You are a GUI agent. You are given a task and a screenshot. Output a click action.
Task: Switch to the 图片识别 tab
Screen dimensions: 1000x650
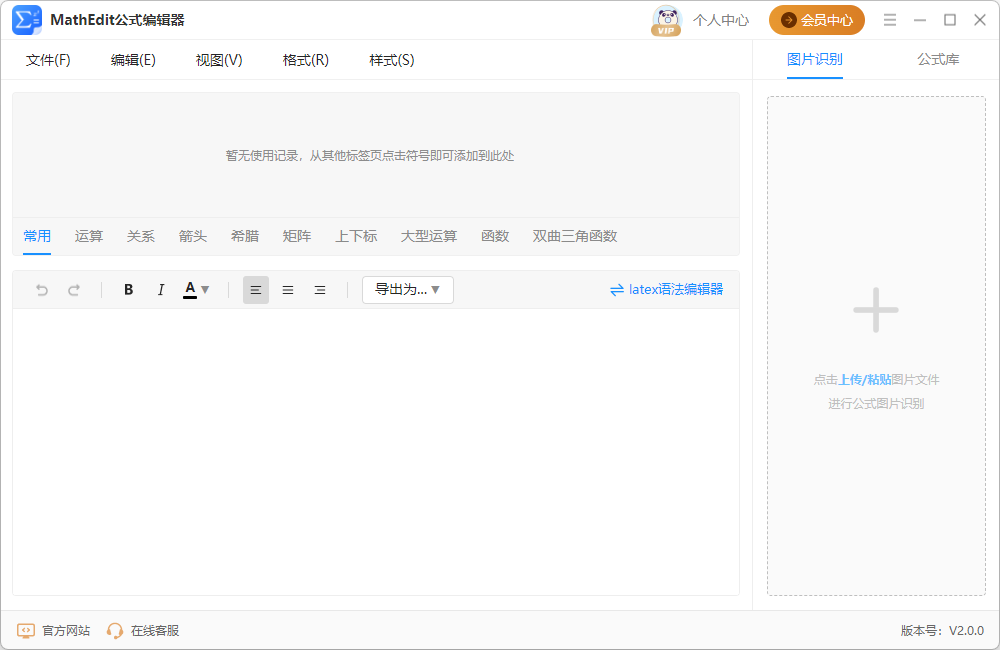[814, 59]
